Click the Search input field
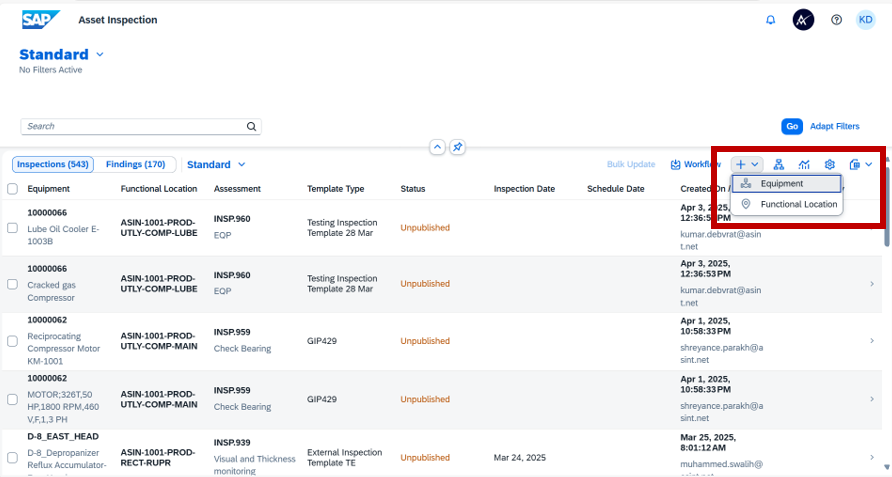This screenshot has width=892, height=477. point(134,126)
